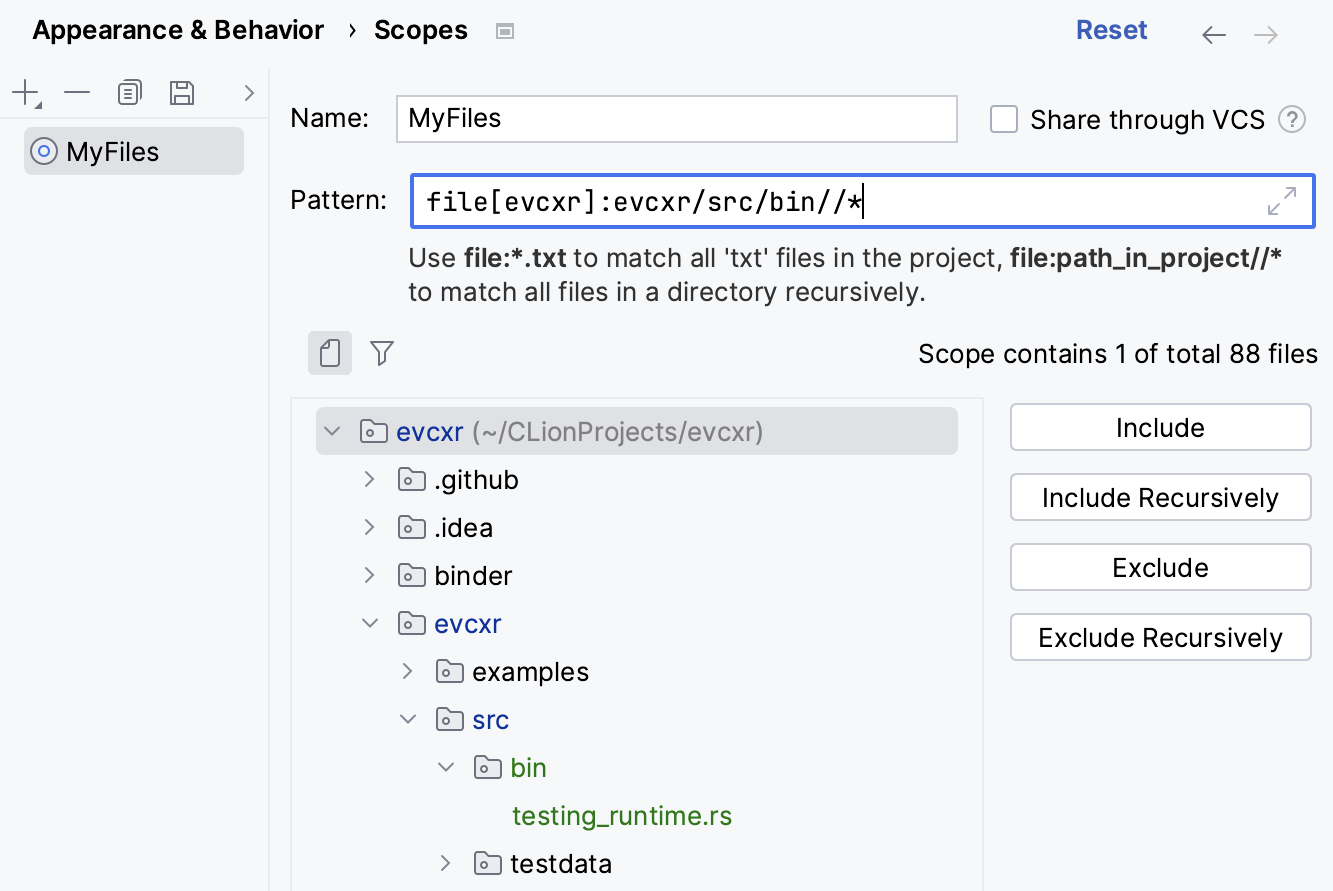This screenshot has width=1333, height=891.
Task: Save the current scope
Action: 181,92
